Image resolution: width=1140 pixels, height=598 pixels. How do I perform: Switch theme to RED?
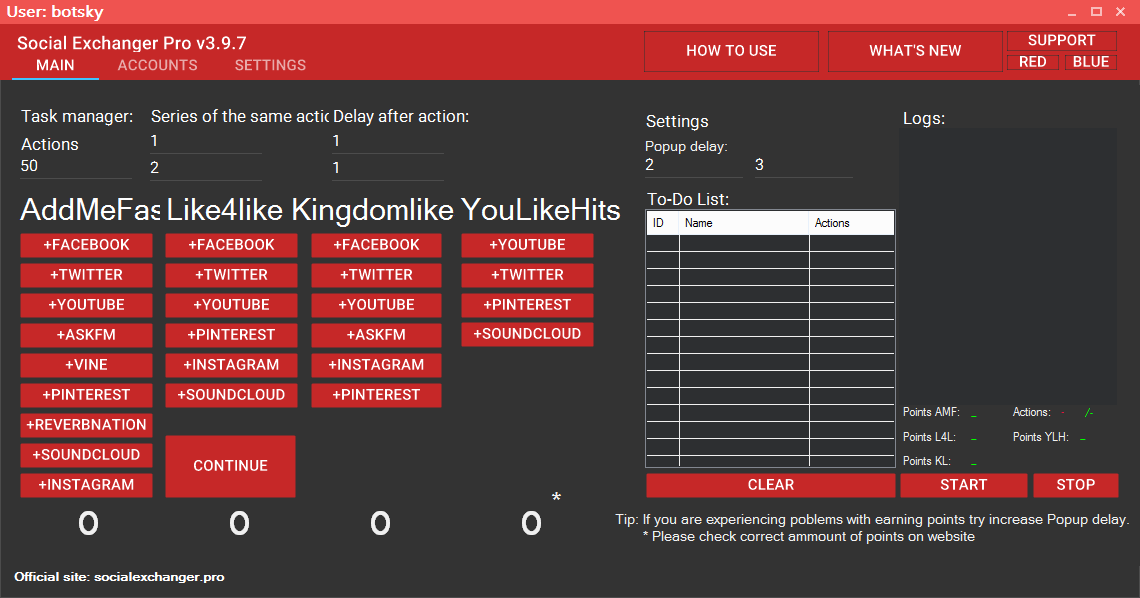click(x=1032, y=62)
